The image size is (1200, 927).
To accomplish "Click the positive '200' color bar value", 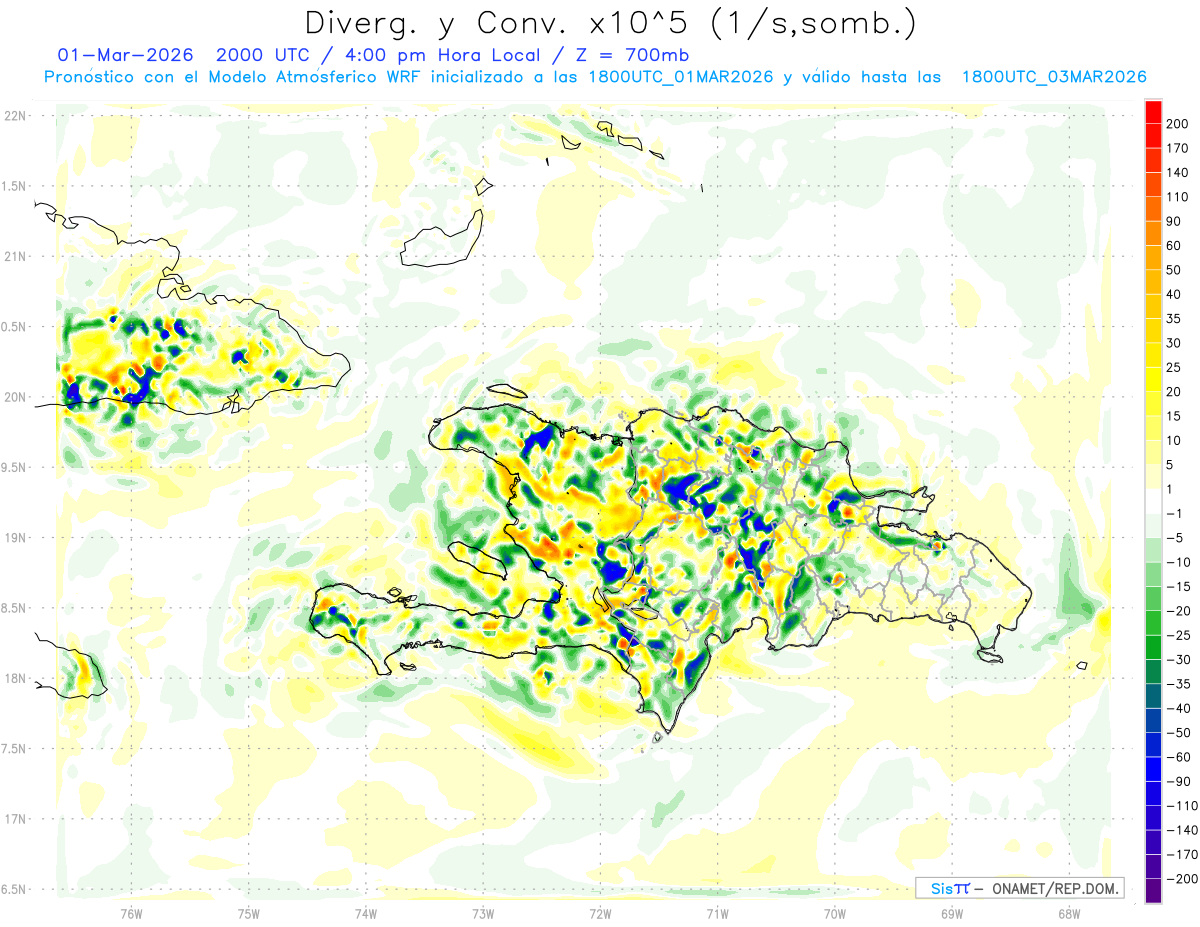I will tap(1177, 124).
